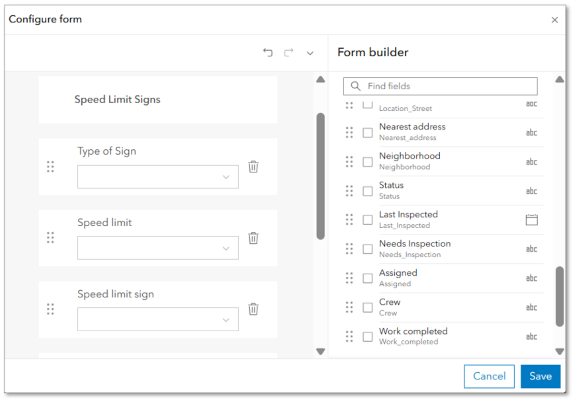Select the Last Inspected field label

click(x=408, y=214)
